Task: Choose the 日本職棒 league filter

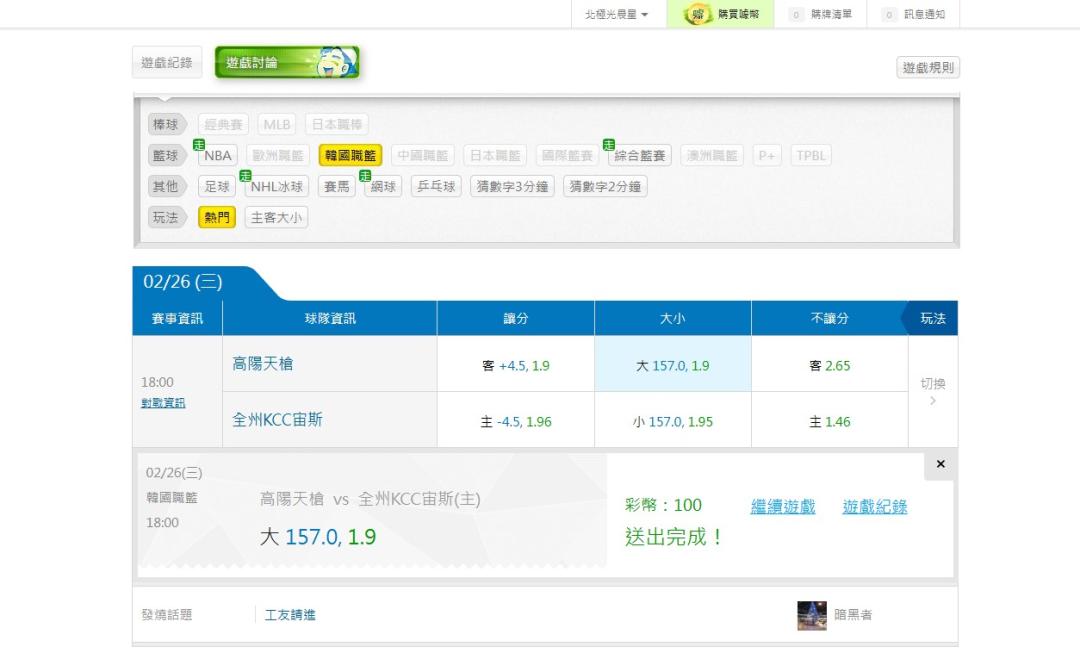Action: click(x=337, y=125)
